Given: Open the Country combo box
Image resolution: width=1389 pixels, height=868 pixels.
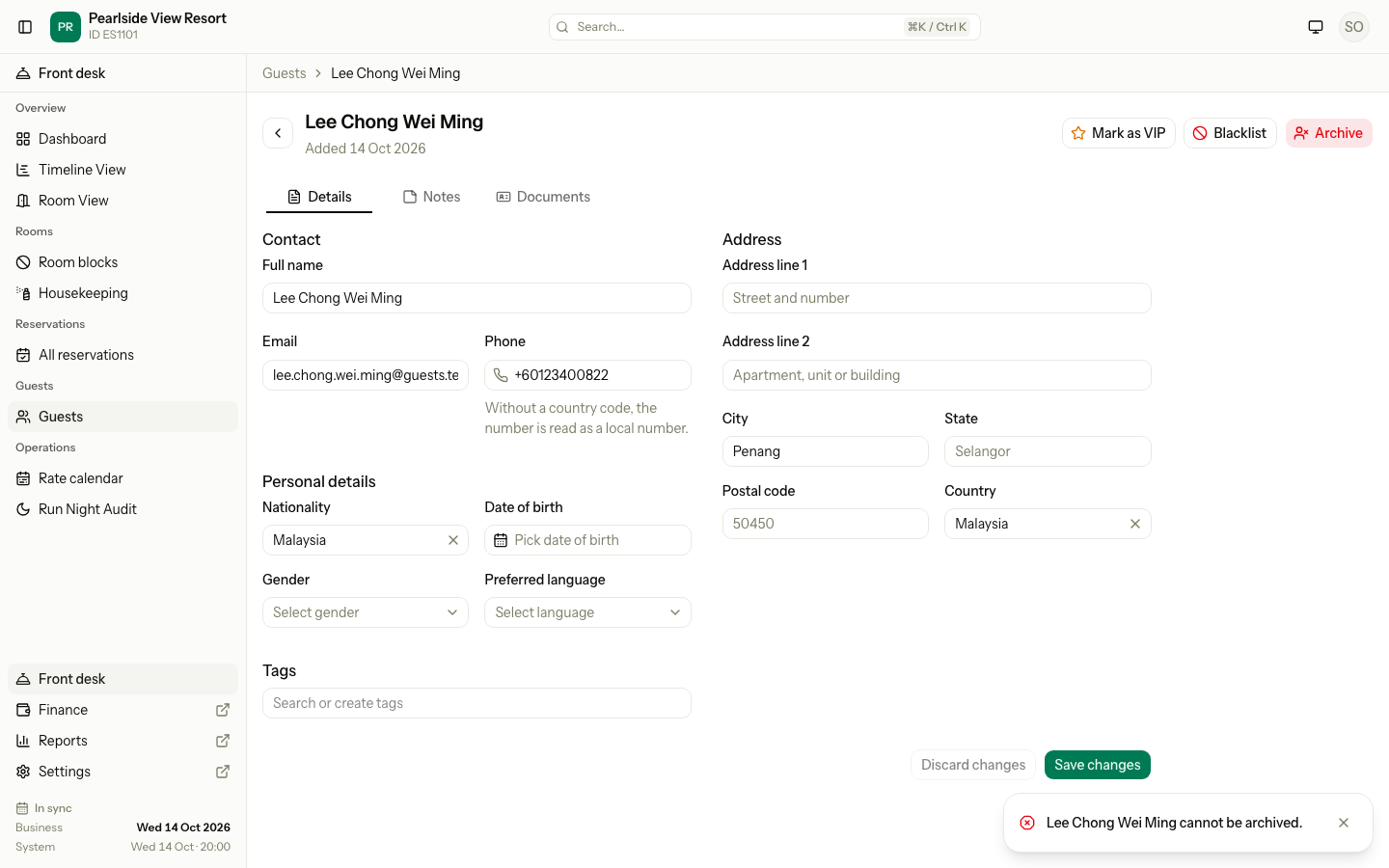Looking at the screenshot, I should 1048,524.
